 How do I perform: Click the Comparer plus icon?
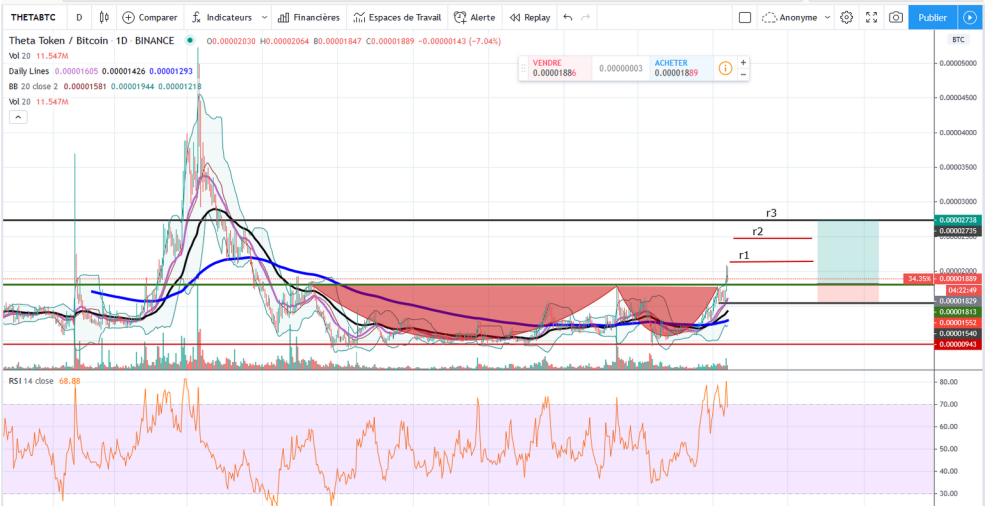click(128, 18)
